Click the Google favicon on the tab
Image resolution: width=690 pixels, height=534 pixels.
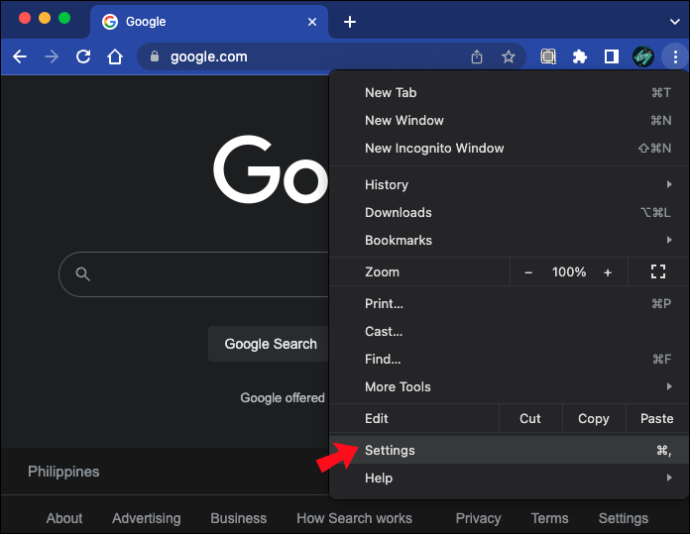click(x=110, y=22)
